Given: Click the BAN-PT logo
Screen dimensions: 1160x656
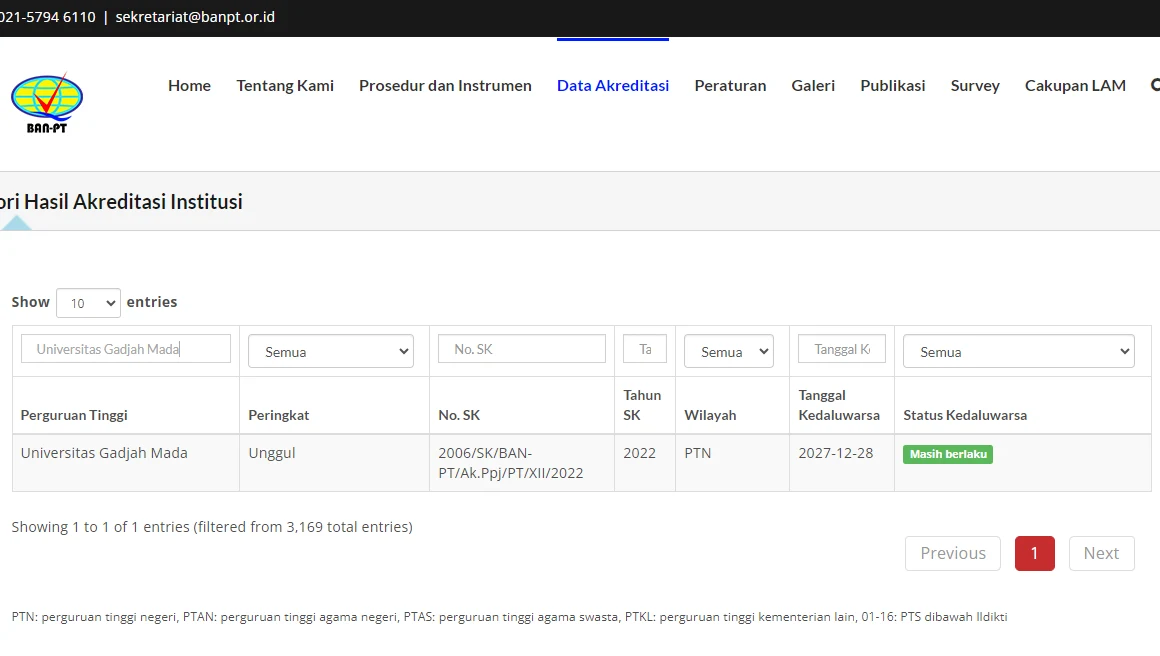Looking at the screenshot, I should tap(47, 104).
